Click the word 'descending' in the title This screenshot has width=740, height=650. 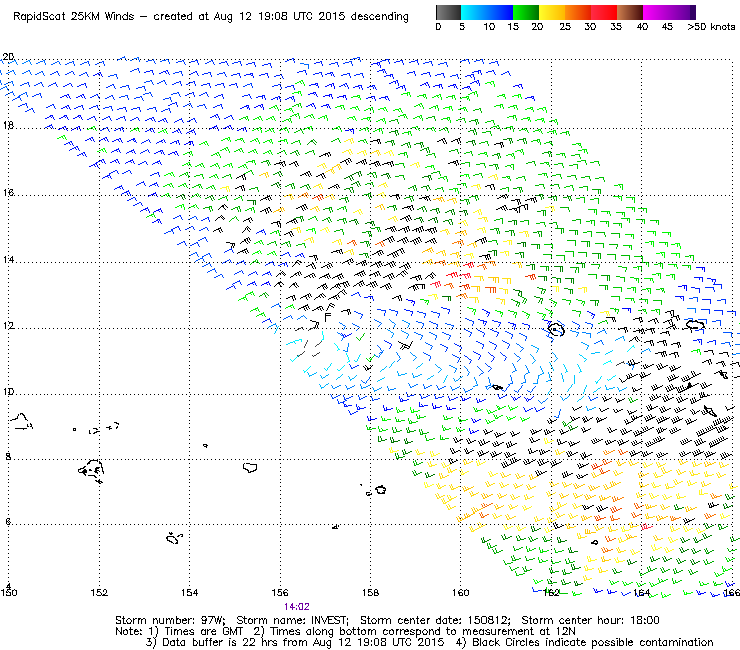379,17
